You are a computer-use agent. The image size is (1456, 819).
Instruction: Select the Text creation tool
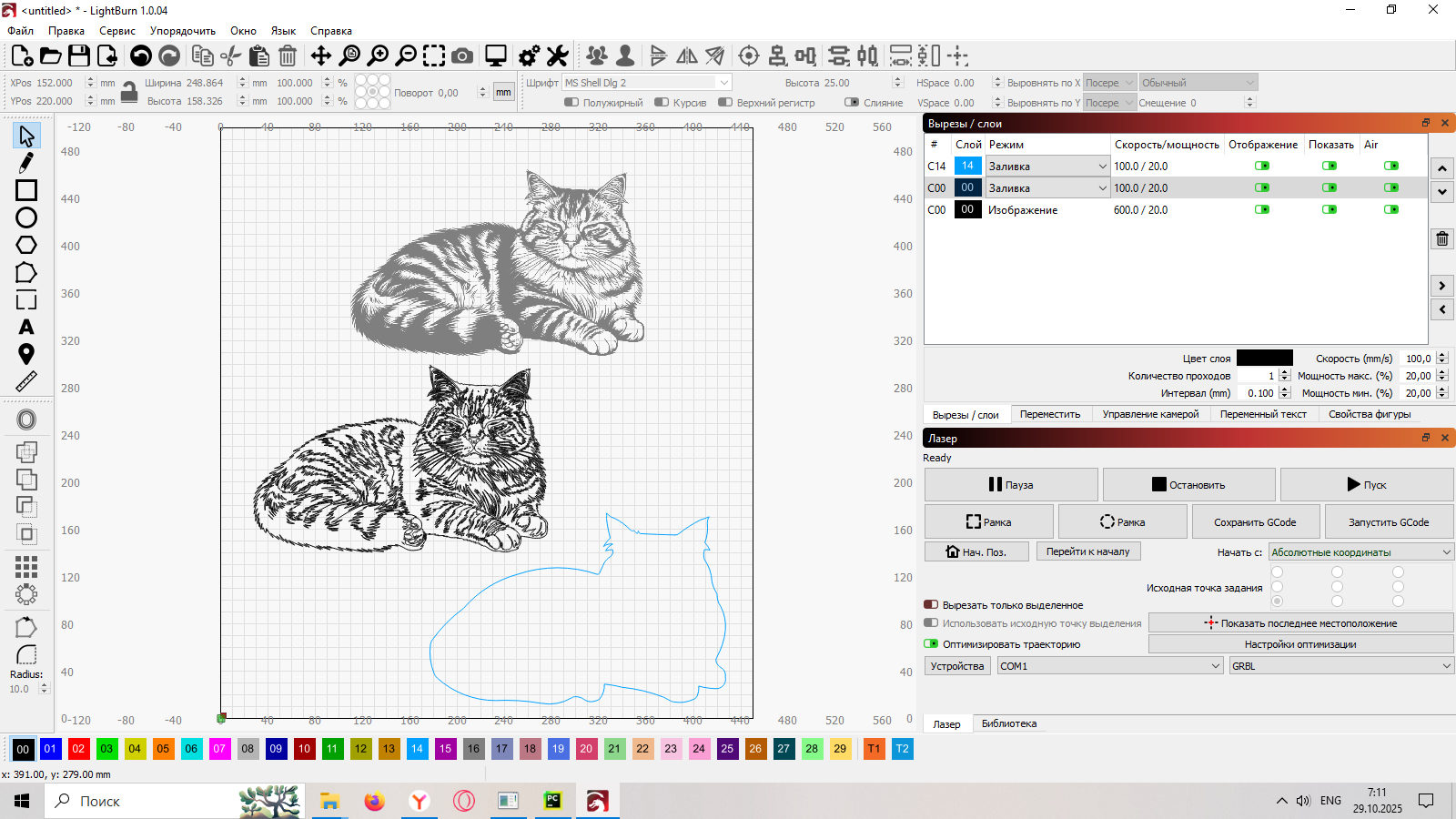pos(26,328)
